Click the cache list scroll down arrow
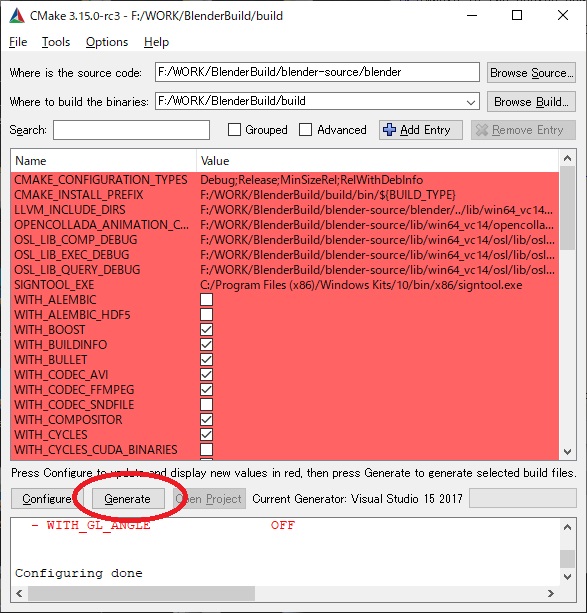This screenshot has width=587, height=613. pyautogui.click(x=567, y=452)
